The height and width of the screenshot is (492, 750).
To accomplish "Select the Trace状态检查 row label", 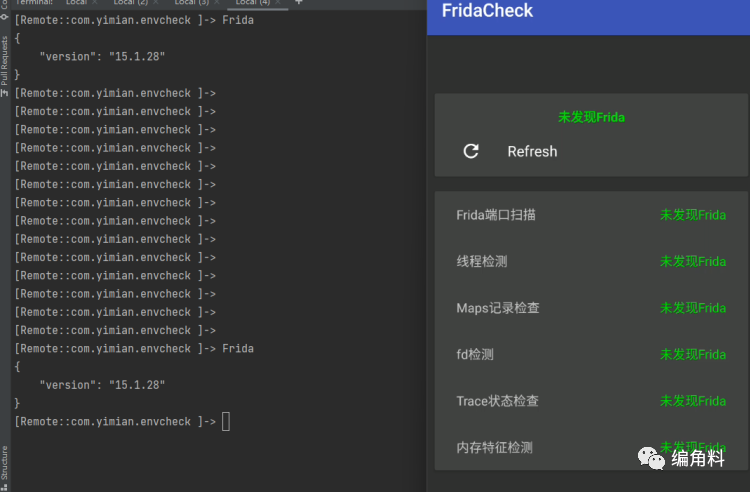I will [x=497, y=401].
